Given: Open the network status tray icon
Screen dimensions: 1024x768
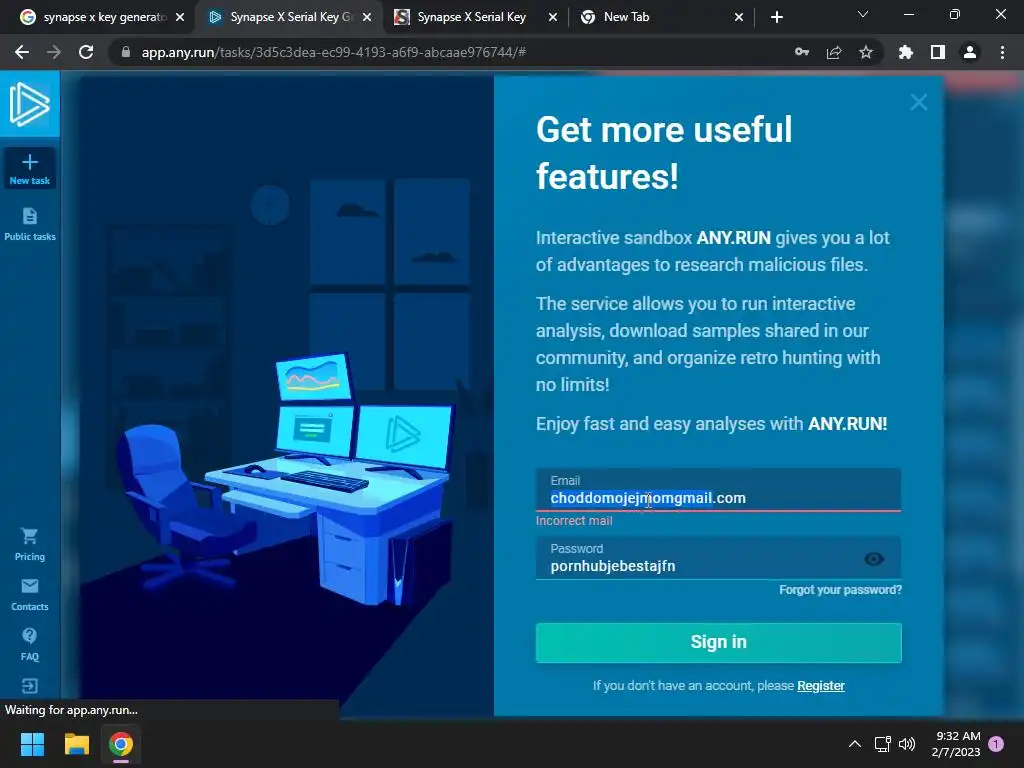Looking at the screenshot, I should (883, 744).
